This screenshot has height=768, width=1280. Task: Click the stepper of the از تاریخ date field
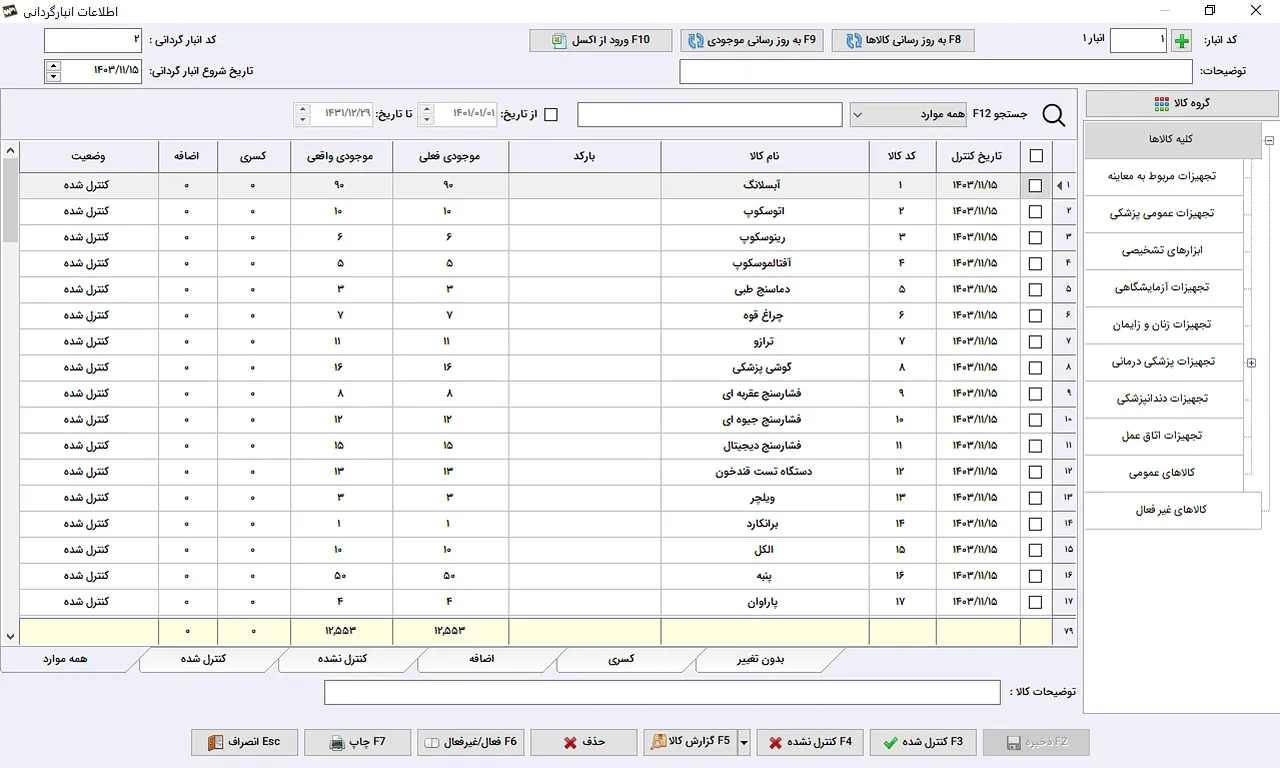(426, 115)
